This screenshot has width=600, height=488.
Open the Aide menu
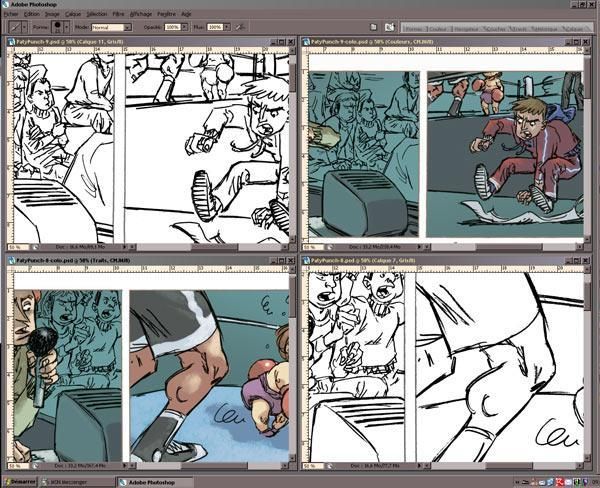point(186,14)
